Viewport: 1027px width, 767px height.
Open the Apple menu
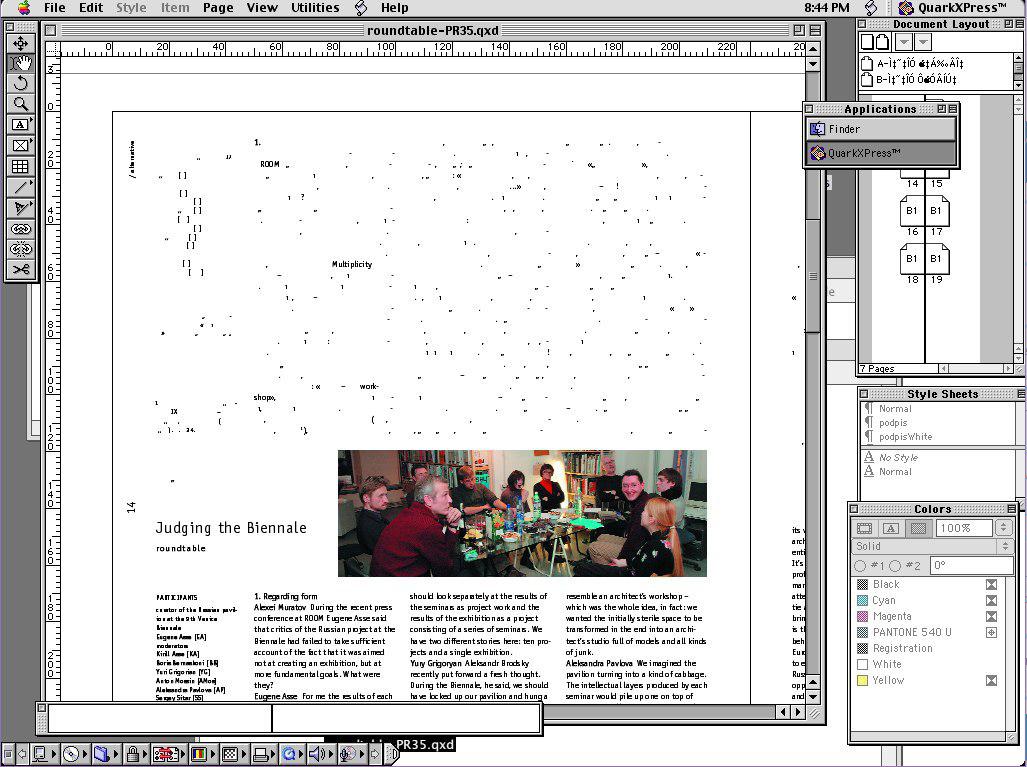[24, 8]
